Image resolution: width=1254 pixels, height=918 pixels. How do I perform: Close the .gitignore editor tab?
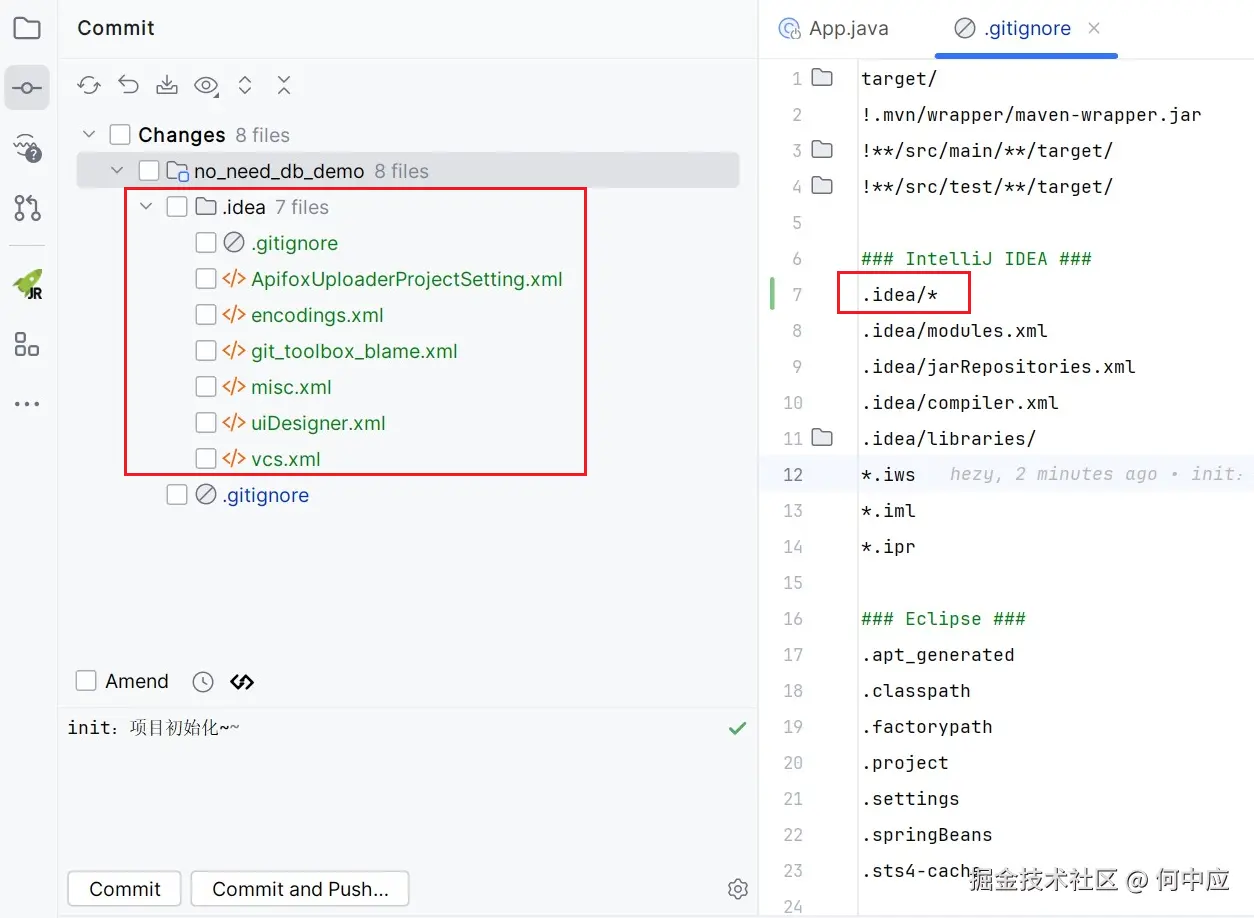(1094, 28)
